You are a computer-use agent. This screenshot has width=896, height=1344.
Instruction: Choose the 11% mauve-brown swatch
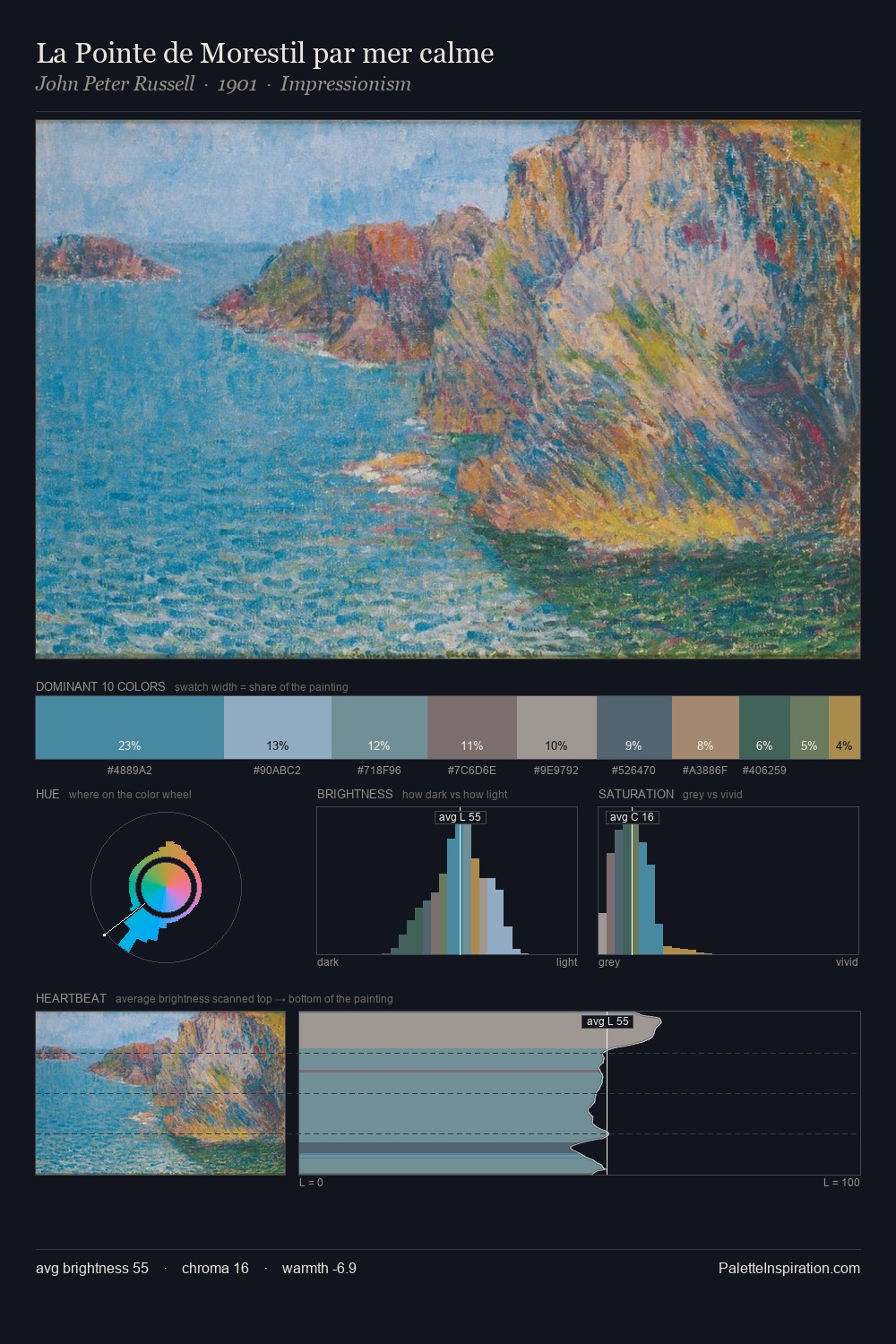pos(472,728)
